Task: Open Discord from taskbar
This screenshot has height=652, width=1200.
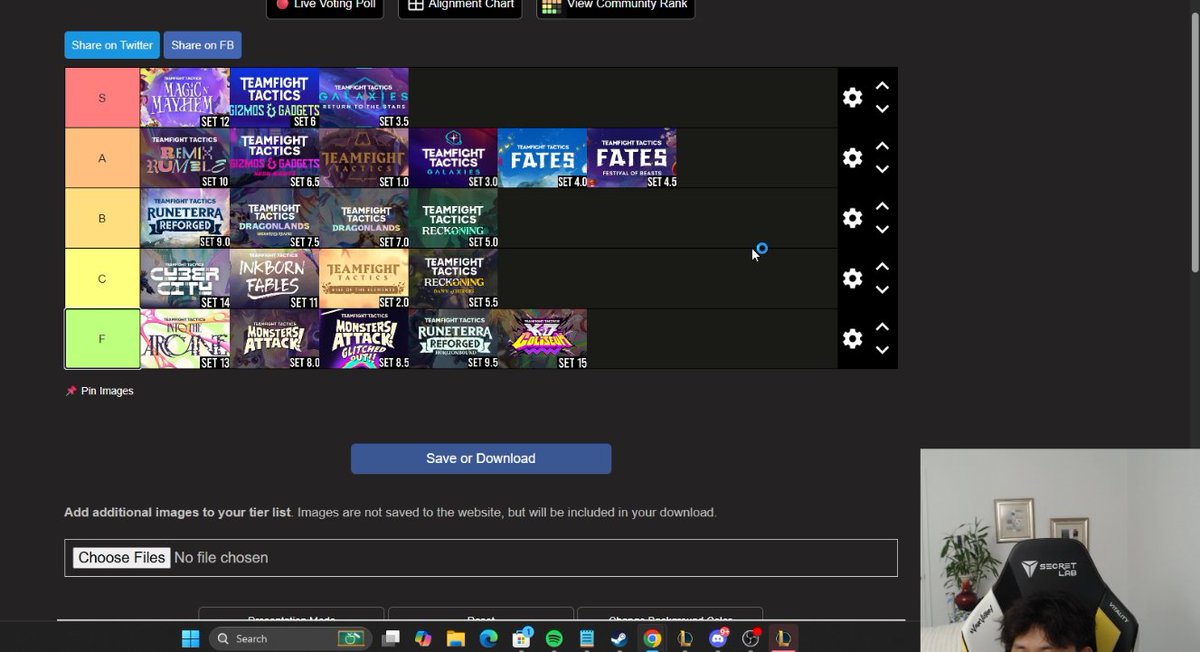Action: pos(717,638)
